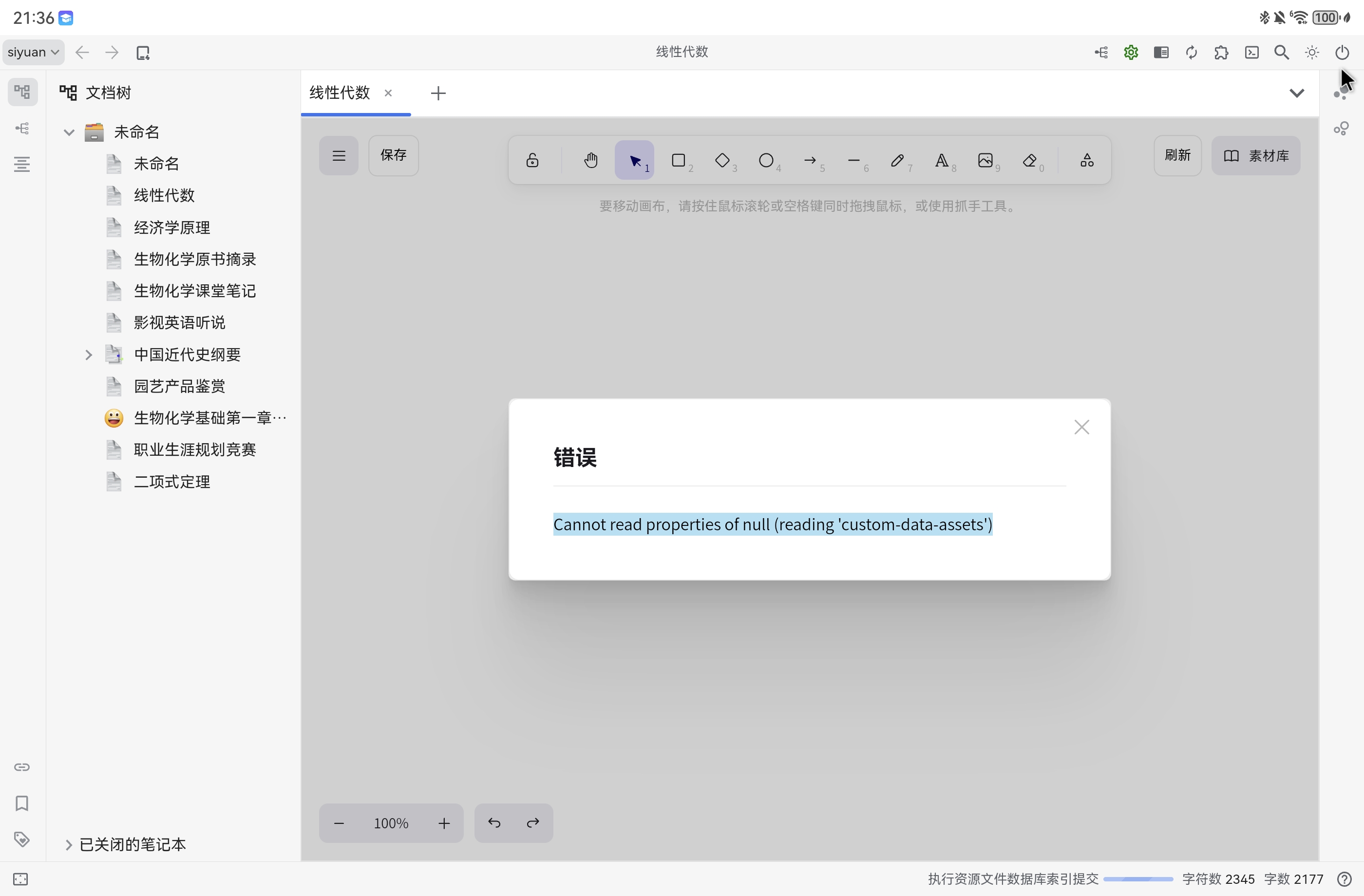Open the siyuan workspace dropdown
1364x896 pixels.
point(33,52)
